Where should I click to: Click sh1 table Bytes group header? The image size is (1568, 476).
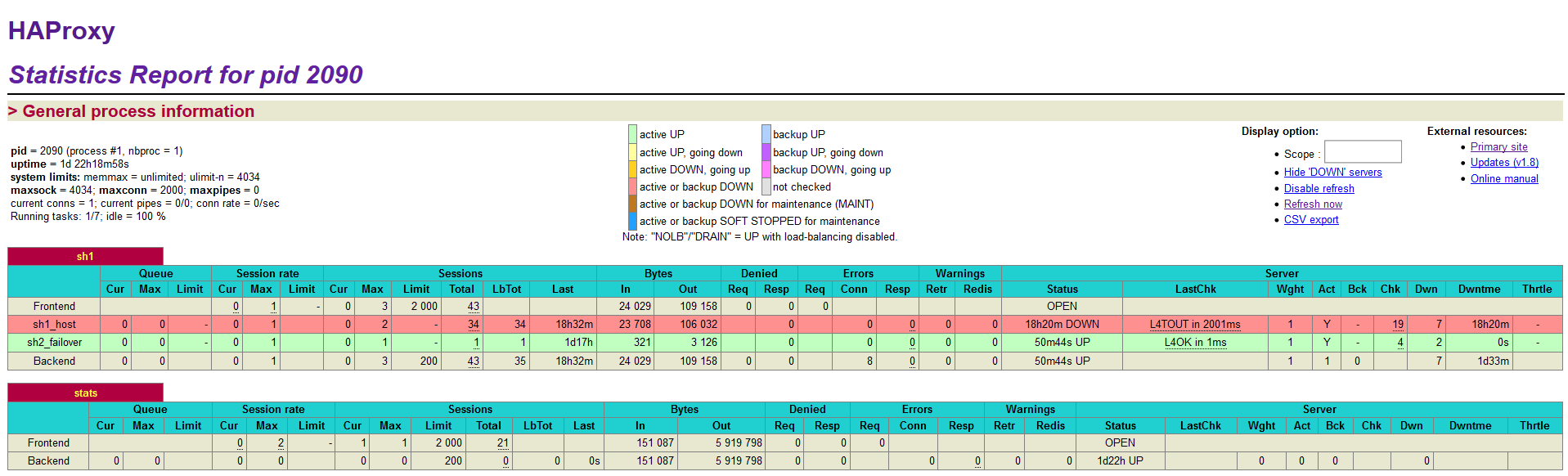tap(658, 273)
